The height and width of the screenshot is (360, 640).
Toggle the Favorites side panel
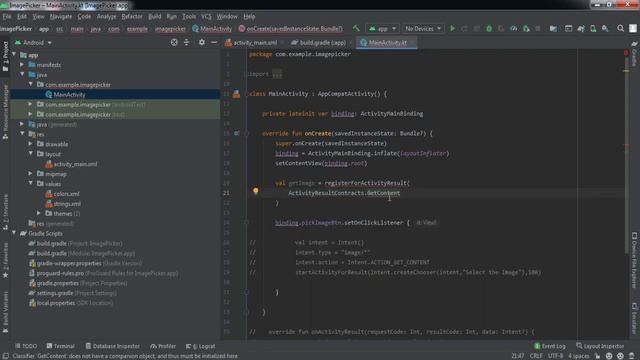[5, 260]
